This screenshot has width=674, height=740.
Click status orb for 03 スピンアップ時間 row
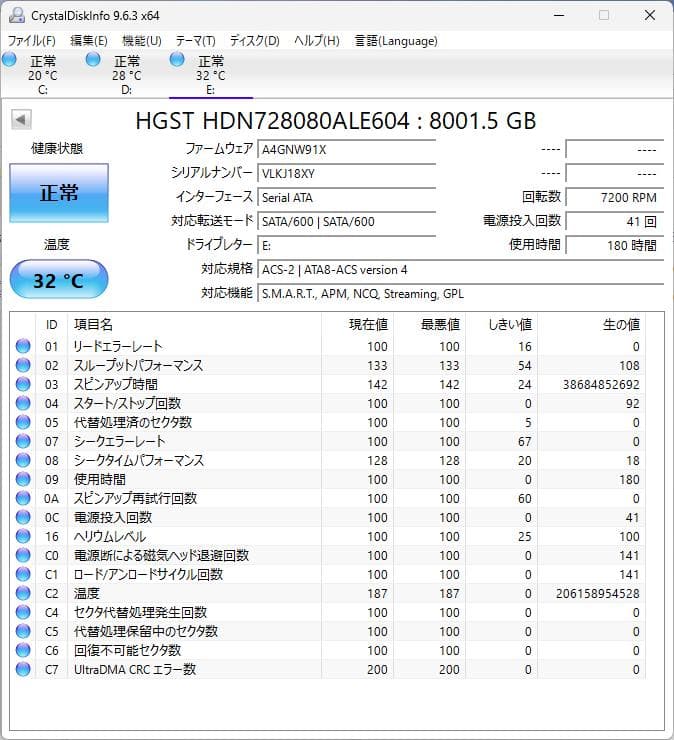point(23,384)
